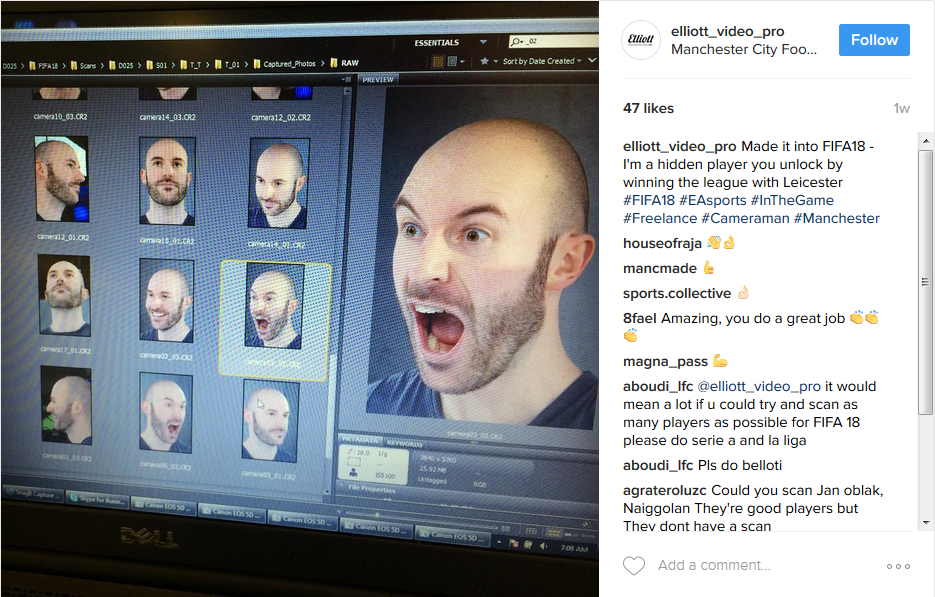Image resolution: width=935 pixels, height=597 pixels.
Task: Open the Manchester City Foo... location link
Action: (x=744, y=50)
